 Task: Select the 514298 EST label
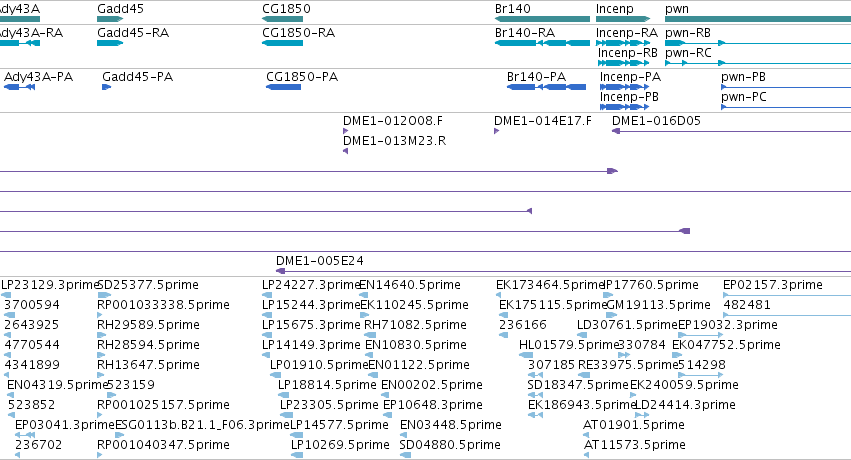pos(702,365)
